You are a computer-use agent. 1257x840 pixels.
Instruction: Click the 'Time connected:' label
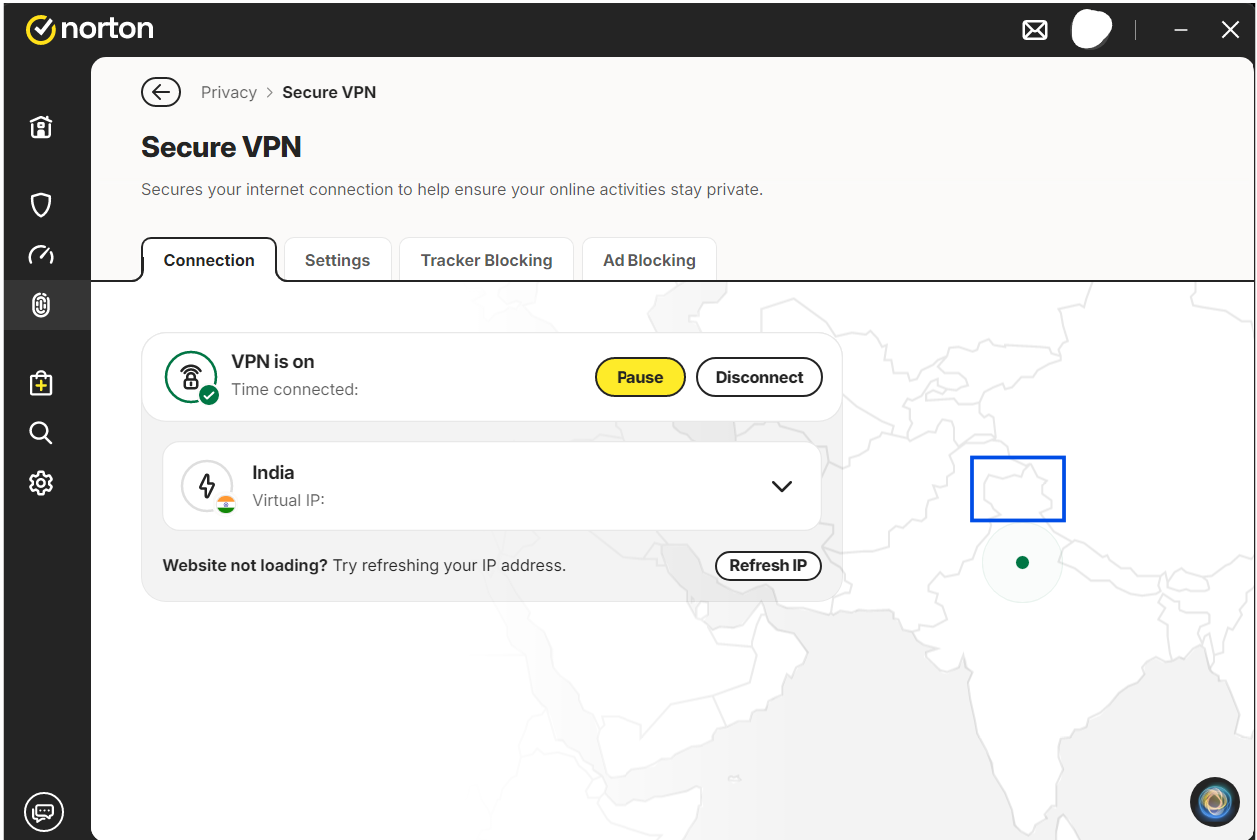point(295,389)
